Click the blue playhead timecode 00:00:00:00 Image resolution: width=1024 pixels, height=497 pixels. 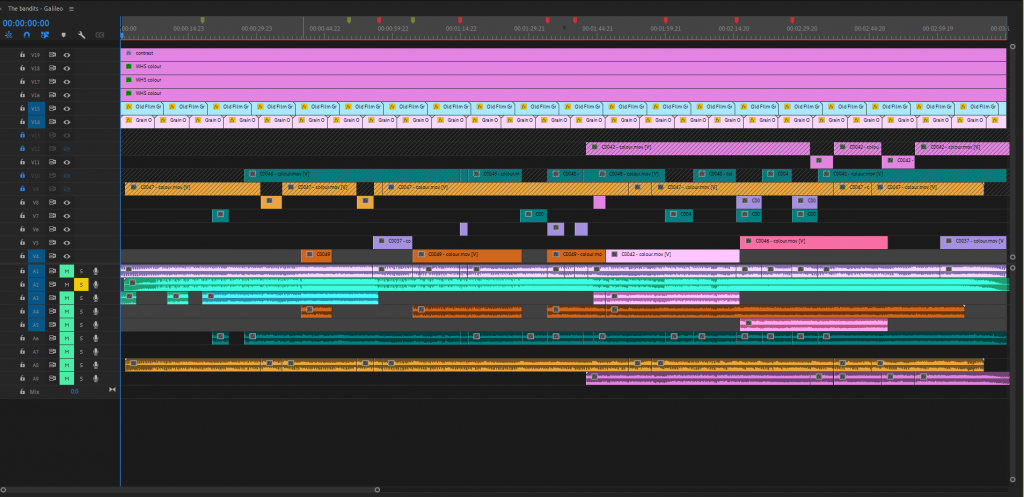[26, 22]
